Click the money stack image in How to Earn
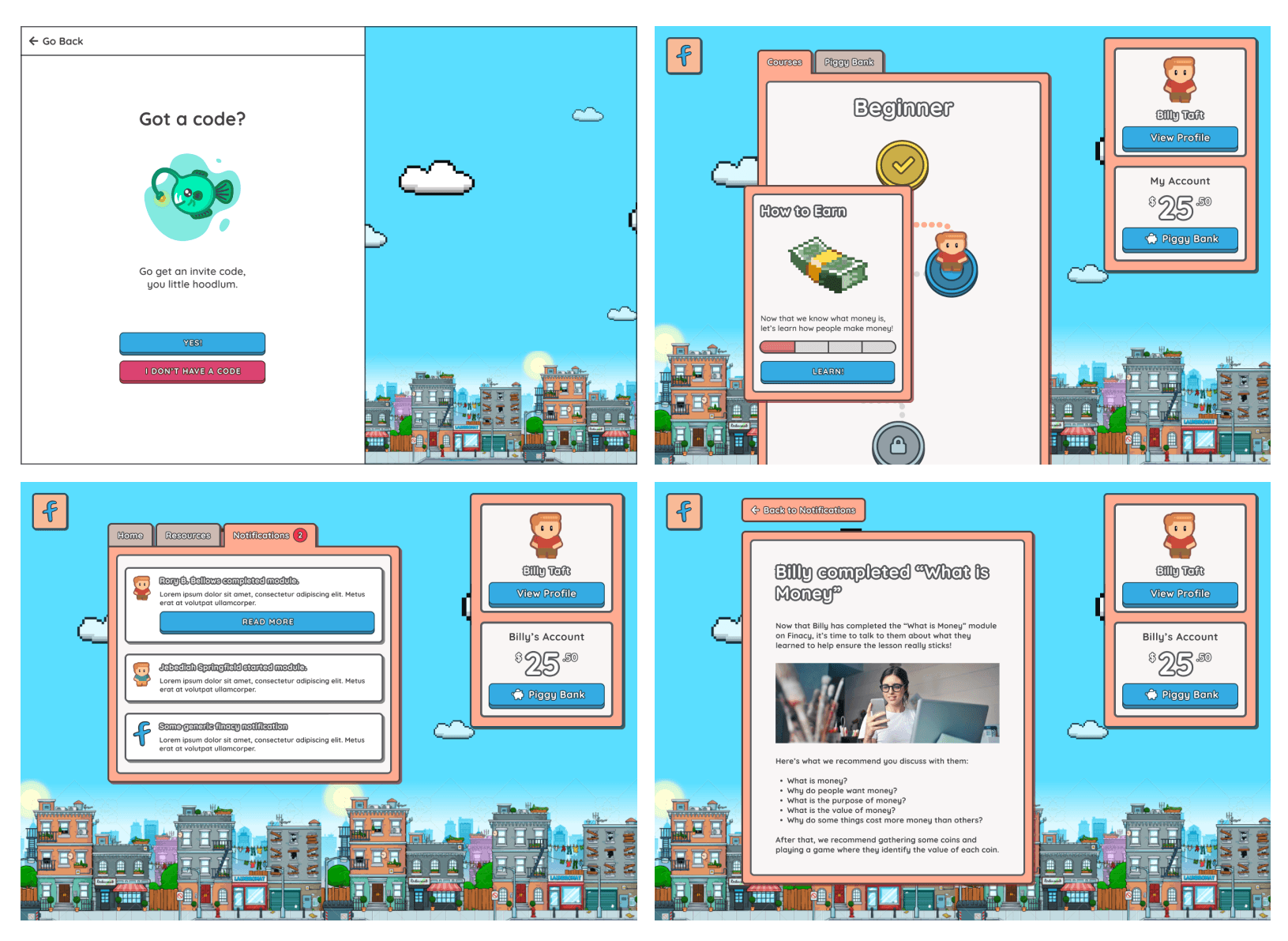The height and width of the screenshot is (941, 1288). [827, 265]
